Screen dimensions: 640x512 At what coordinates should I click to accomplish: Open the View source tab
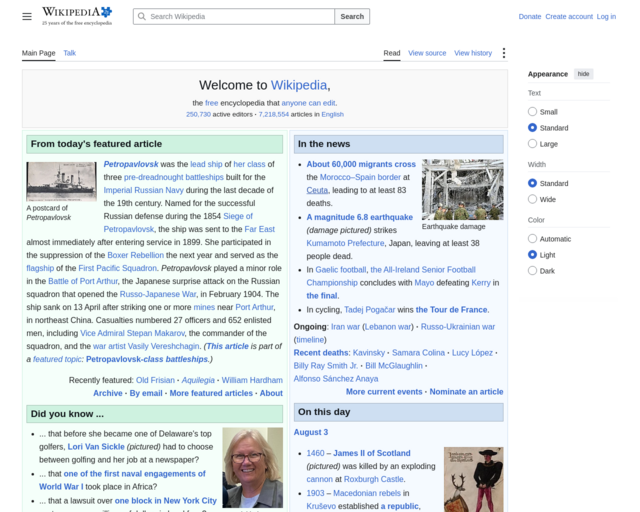(x=427, y=53)
